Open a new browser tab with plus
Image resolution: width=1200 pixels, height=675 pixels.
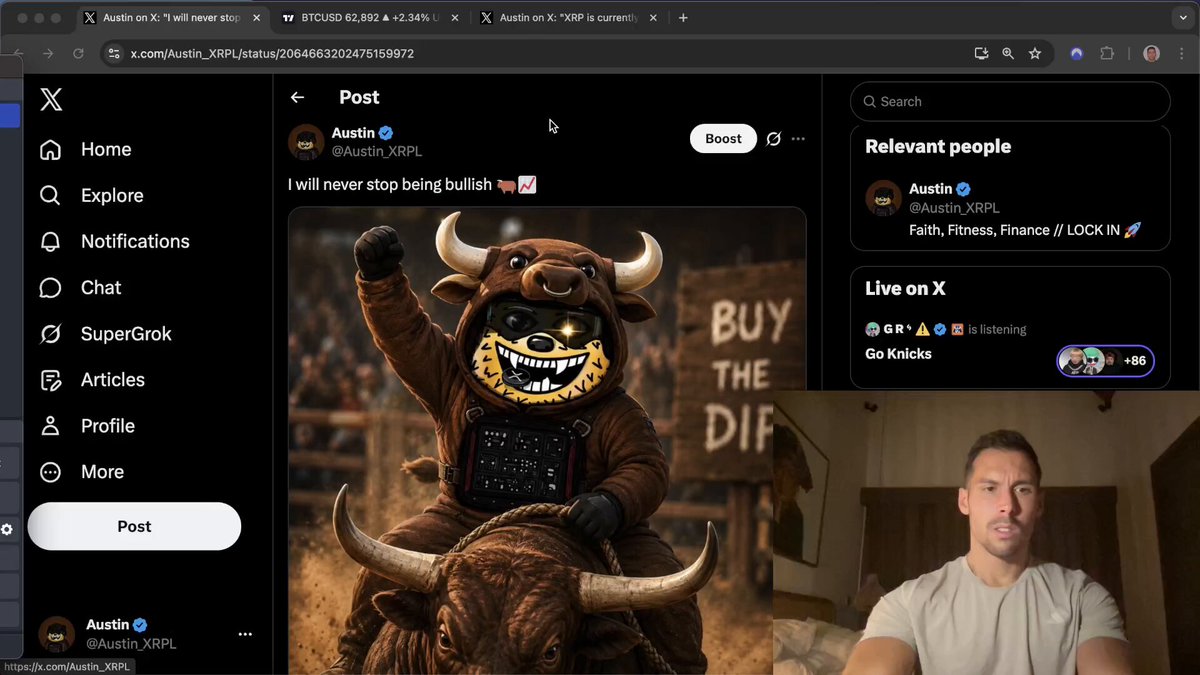[x=684, y=18]
